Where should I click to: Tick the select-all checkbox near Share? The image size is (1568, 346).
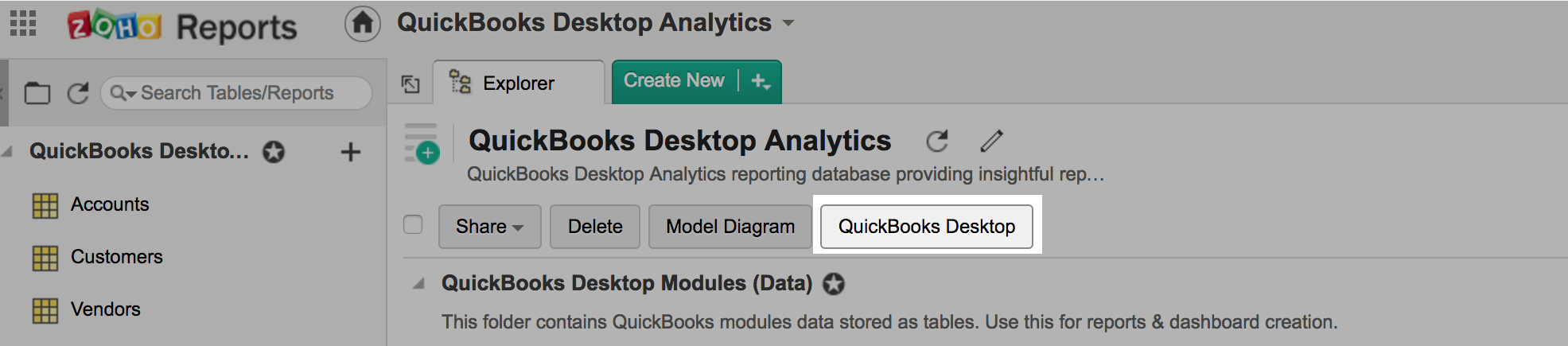(x=413, y=225)
